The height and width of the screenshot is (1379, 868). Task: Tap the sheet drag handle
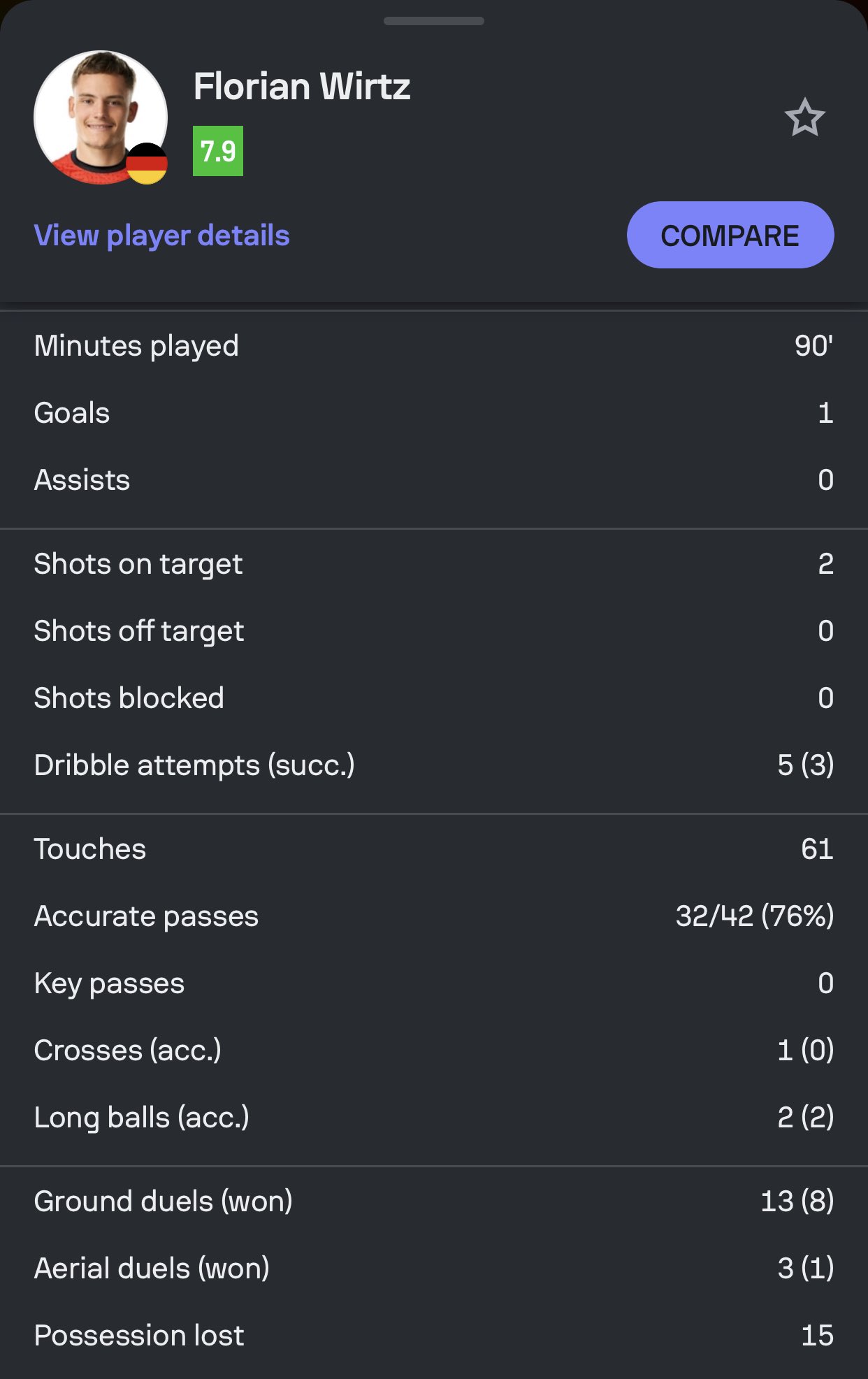pyautogui.click(x=434, y=21)
